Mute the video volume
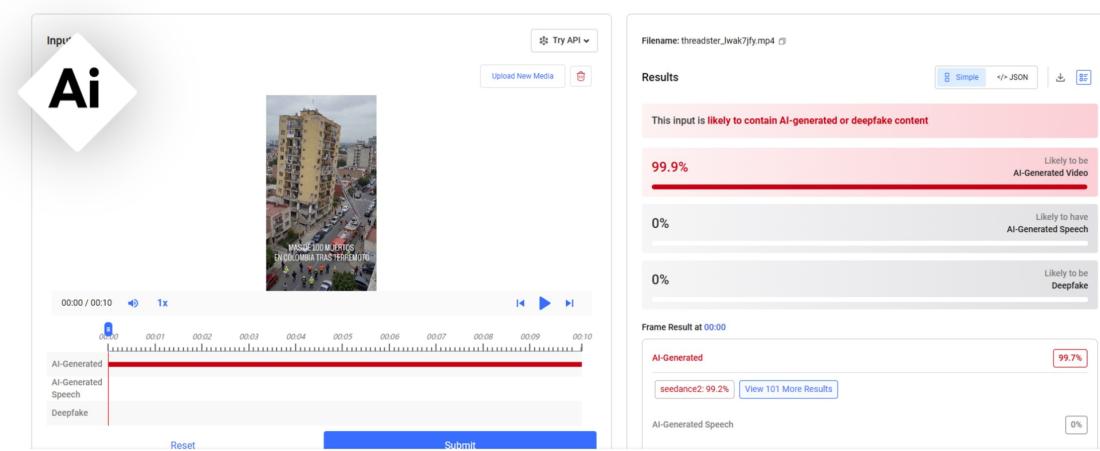 (x=133, y=303)
